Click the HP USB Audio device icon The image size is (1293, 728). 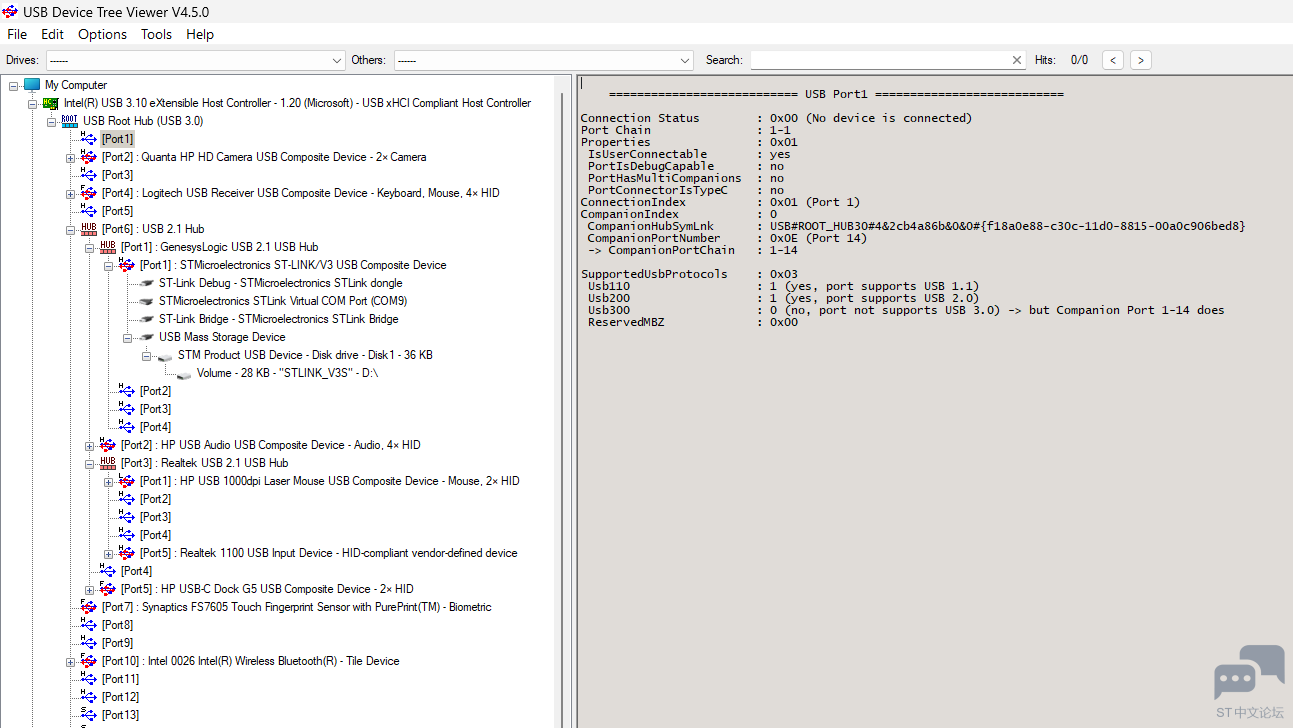click(107, 445)
